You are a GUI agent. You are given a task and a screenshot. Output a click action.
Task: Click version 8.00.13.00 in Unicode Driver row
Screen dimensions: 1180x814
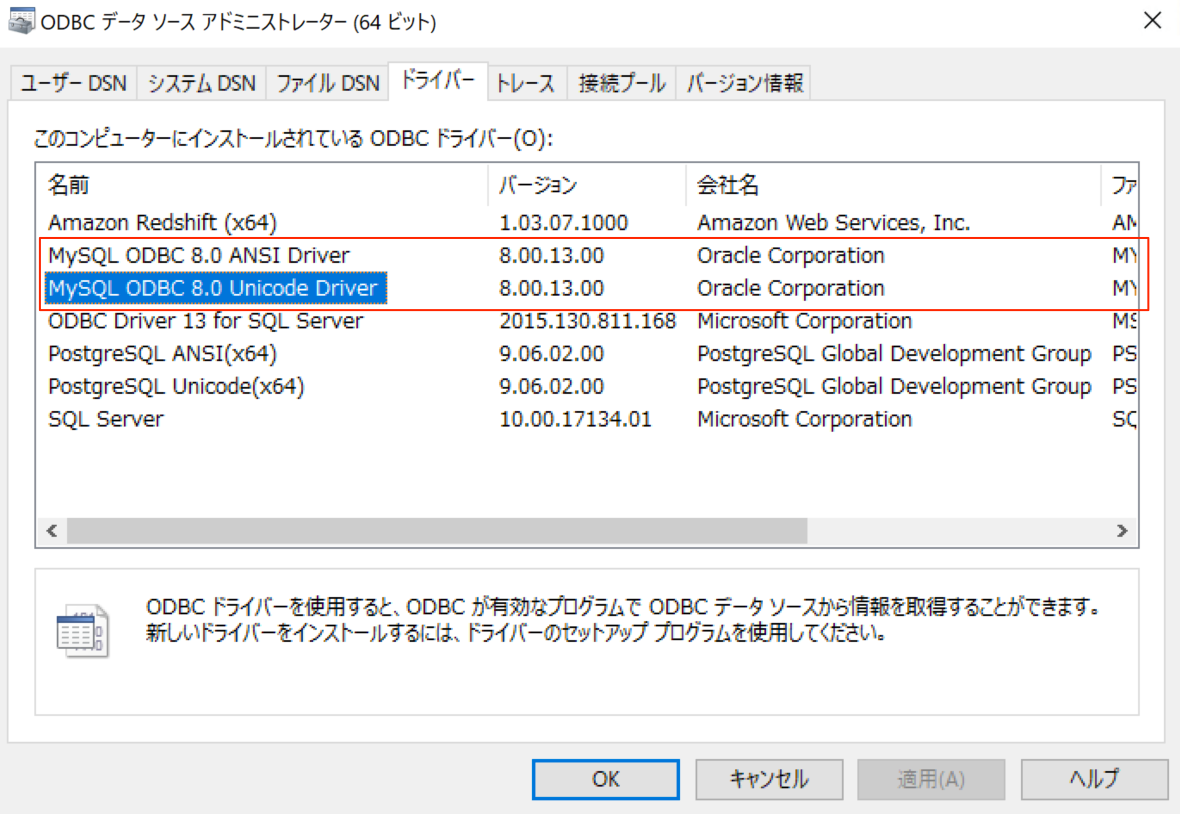[x=552, y=288]
